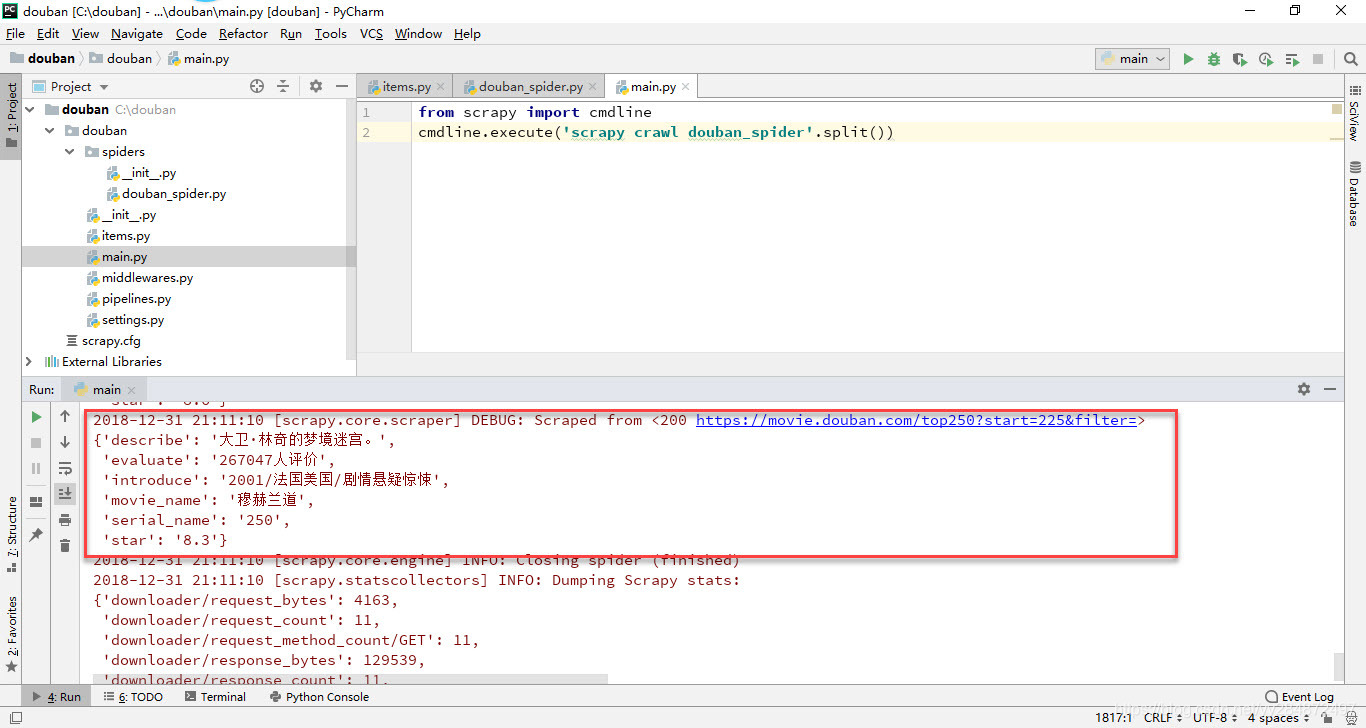Open the Refactor menu
This screenshot has height=728, width=1366.
[x=243, y=33]
